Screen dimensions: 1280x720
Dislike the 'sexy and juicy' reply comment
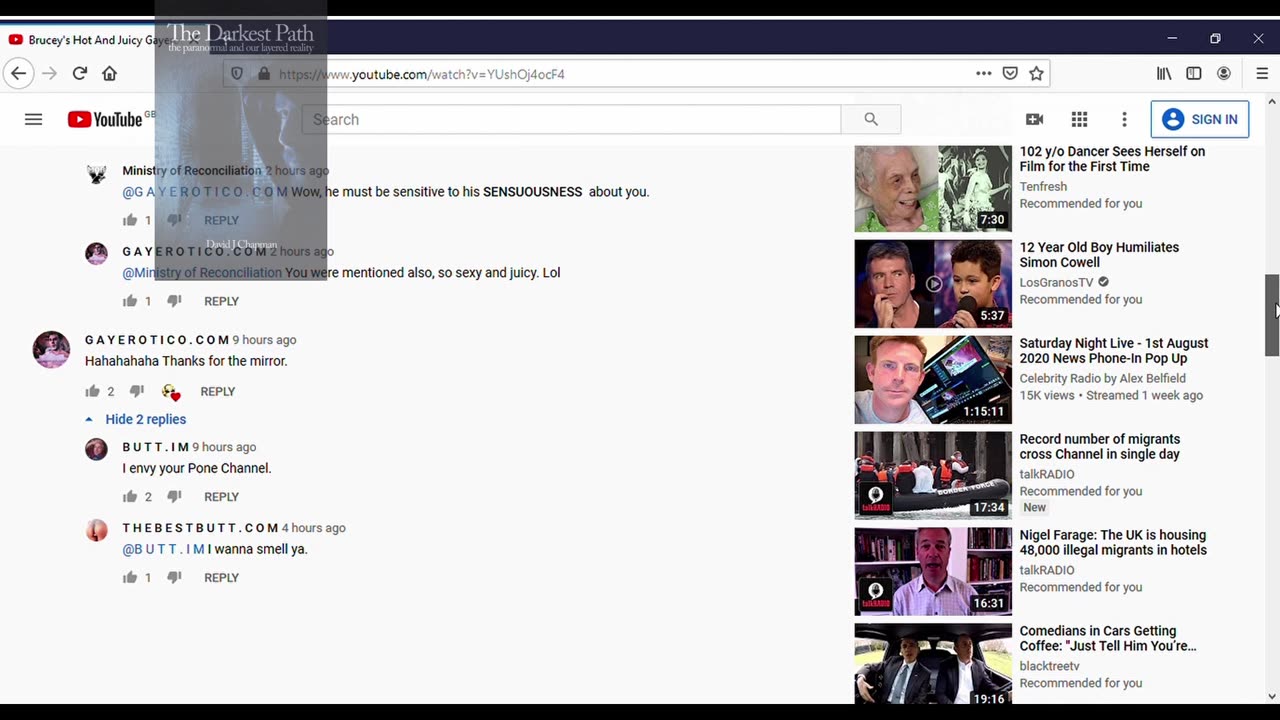[x=174, y=301]
